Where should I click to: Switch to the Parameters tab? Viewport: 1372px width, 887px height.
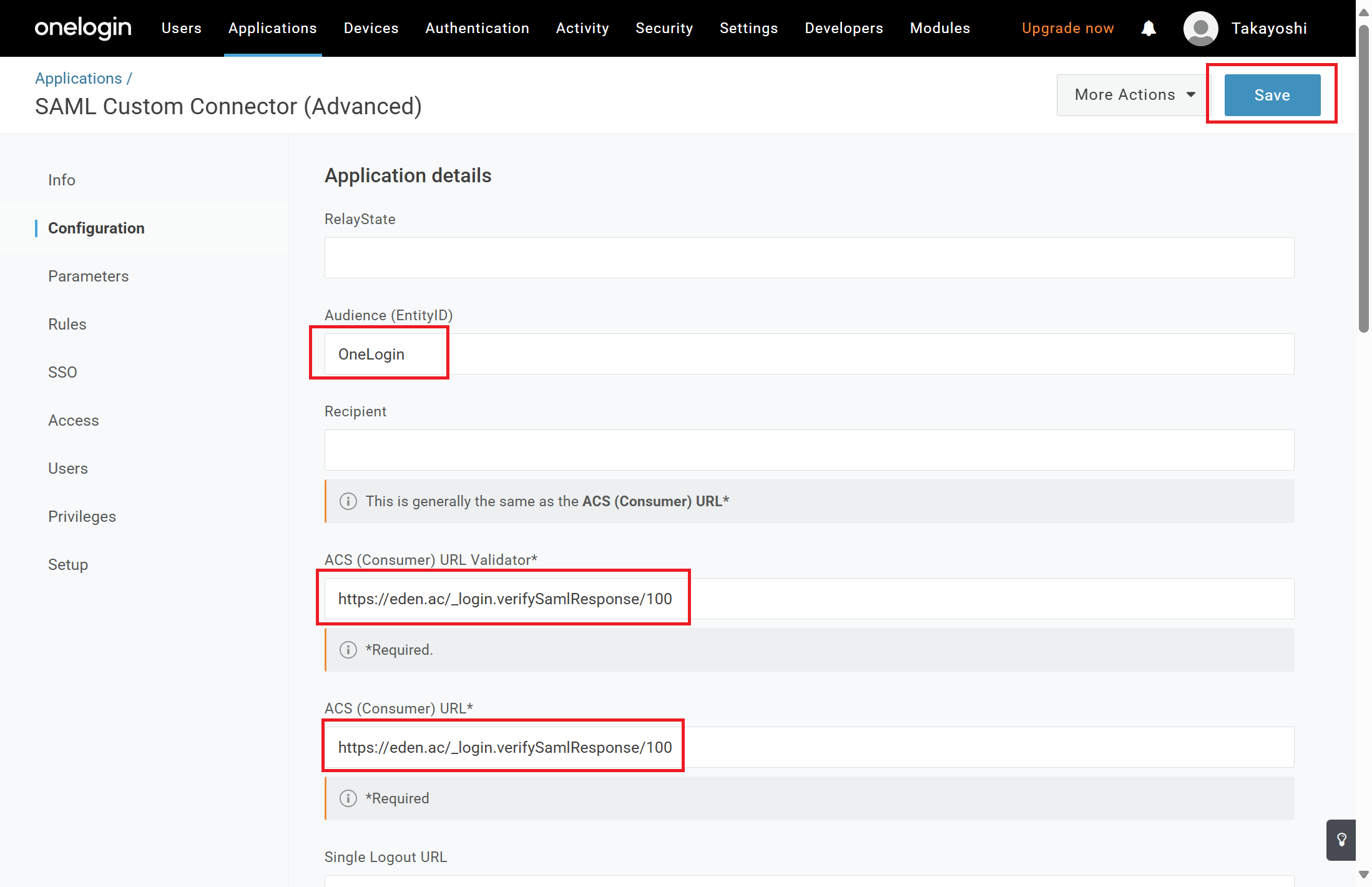[x=88, y=276]
